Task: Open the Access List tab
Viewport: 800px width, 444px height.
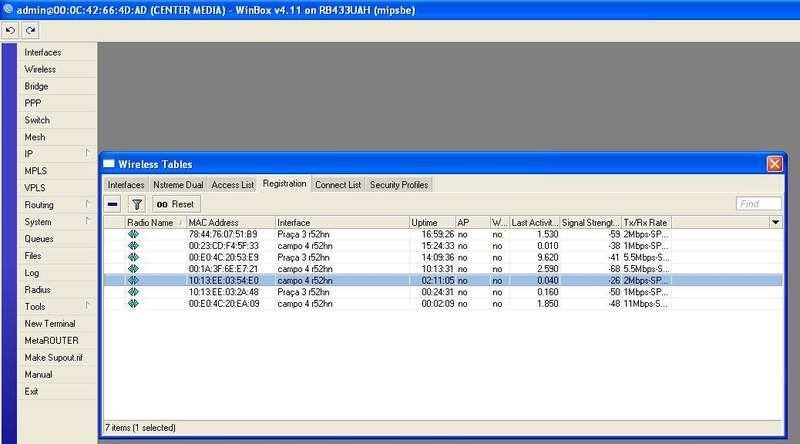Action: (233, 185)
